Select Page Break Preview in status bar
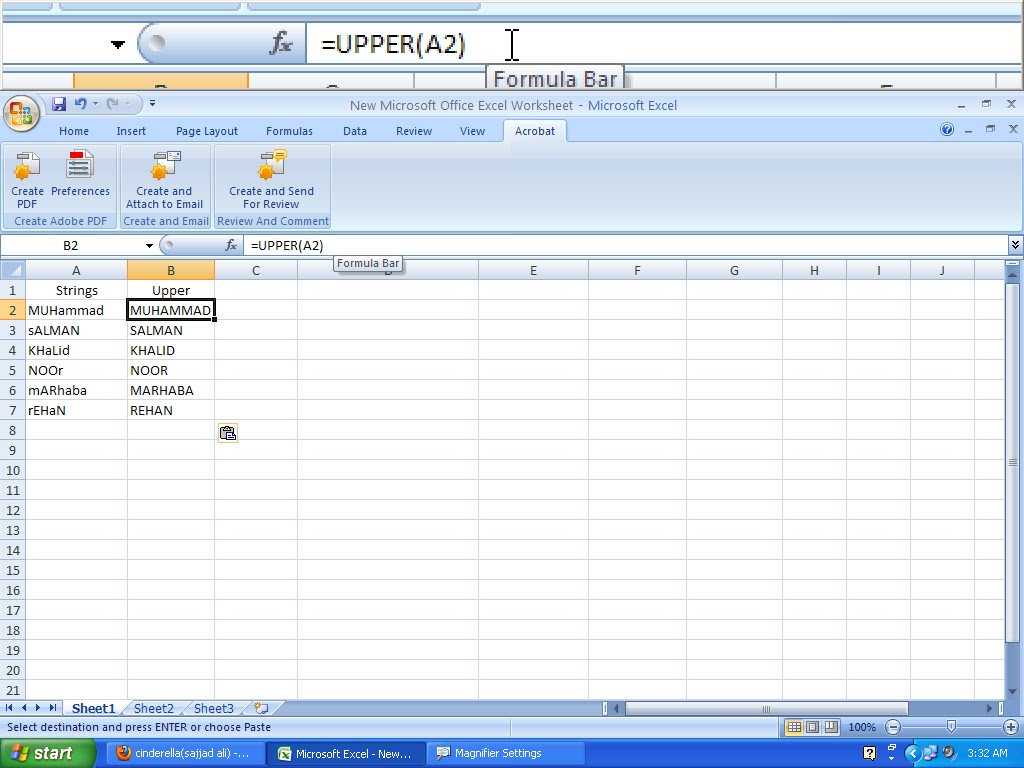Image resolution: width=1024 pixels, height=768 pixels. [830, 727]
